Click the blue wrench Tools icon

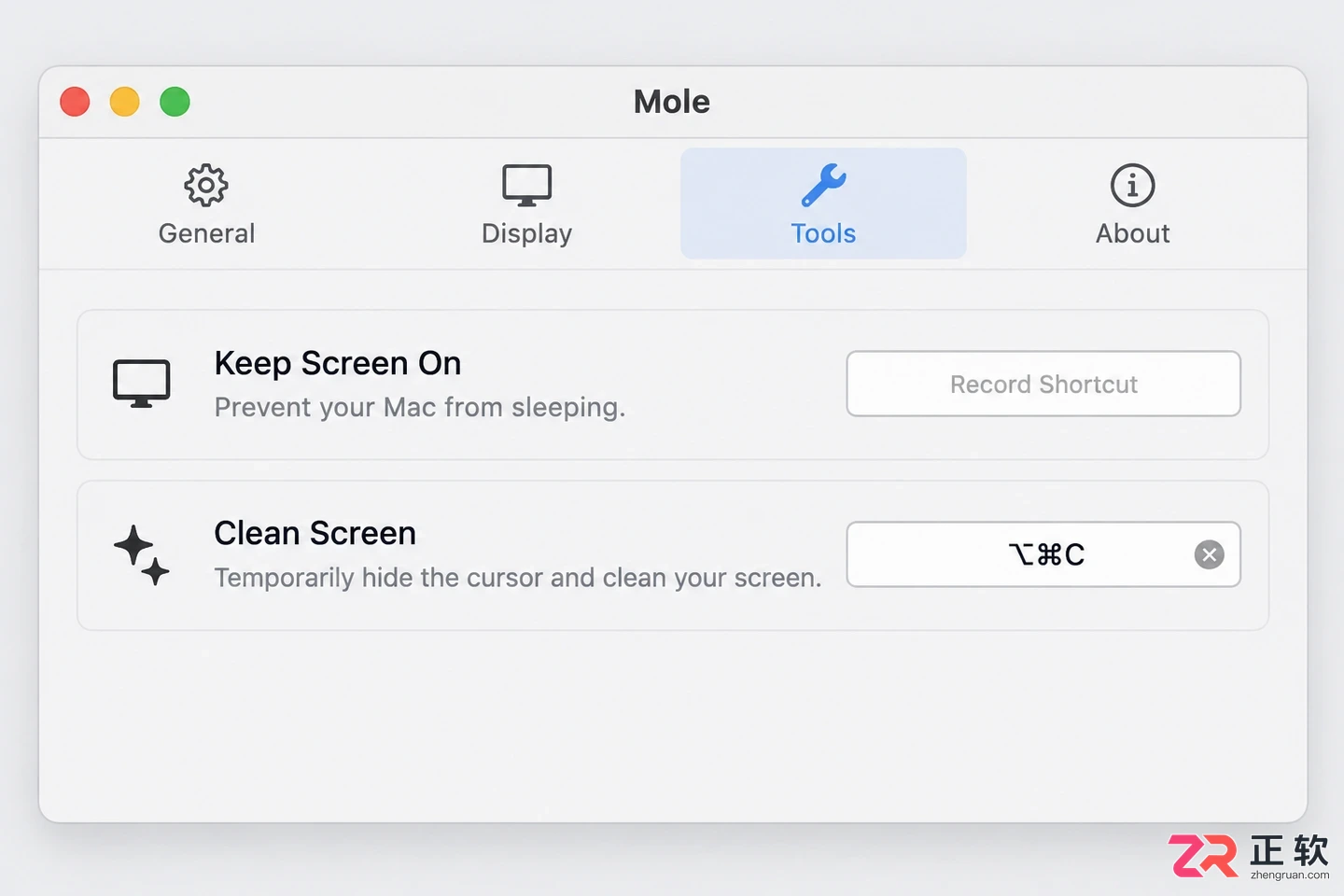[x=824, y=185]
